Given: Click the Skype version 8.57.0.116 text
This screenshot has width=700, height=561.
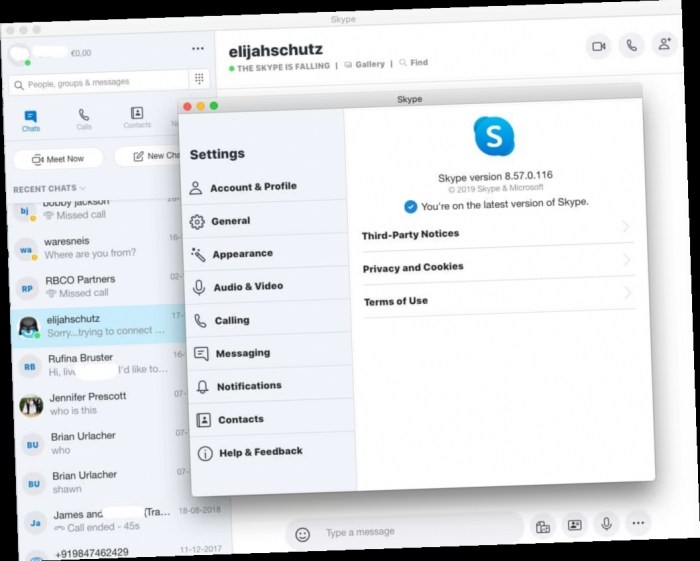Looking at the screenshot, I should 495,176.
